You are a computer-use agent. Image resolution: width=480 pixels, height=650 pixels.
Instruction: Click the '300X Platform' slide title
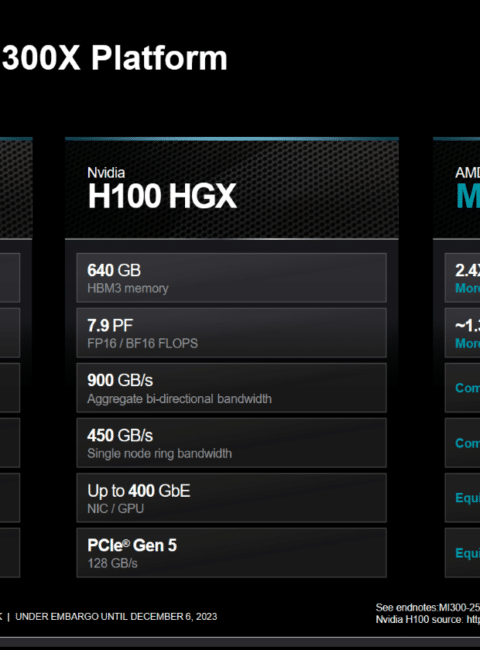click(115, 58)
